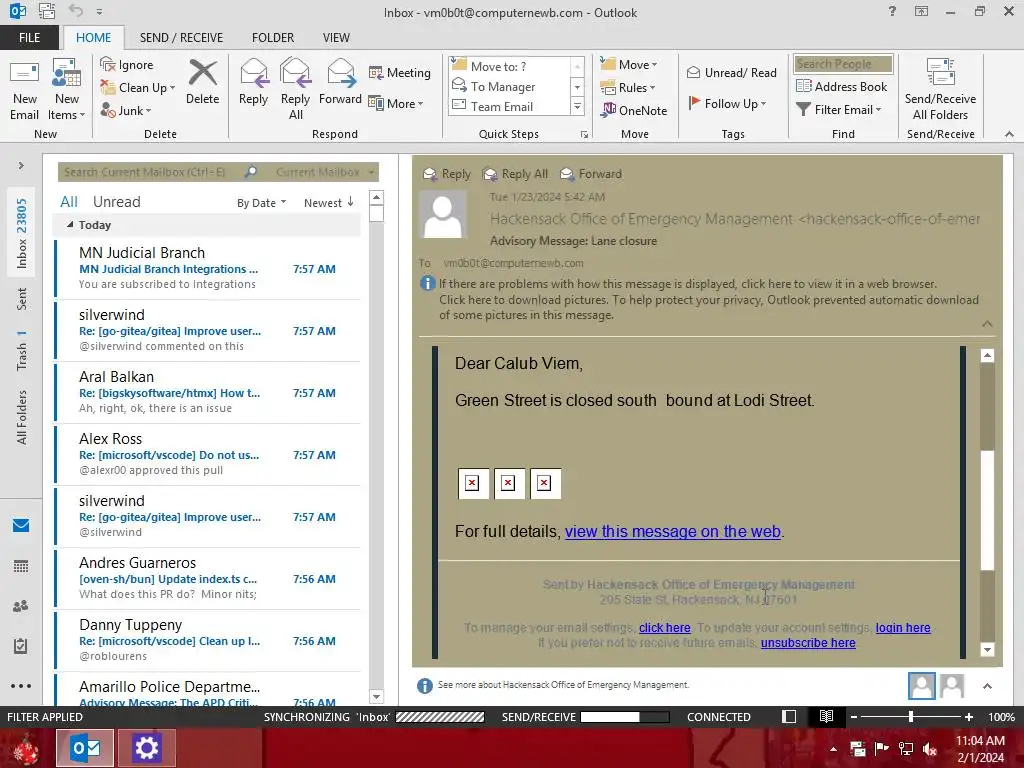Open the Rules dropdown
Viewport: 1024px width, 768px height.
(627, 88)
